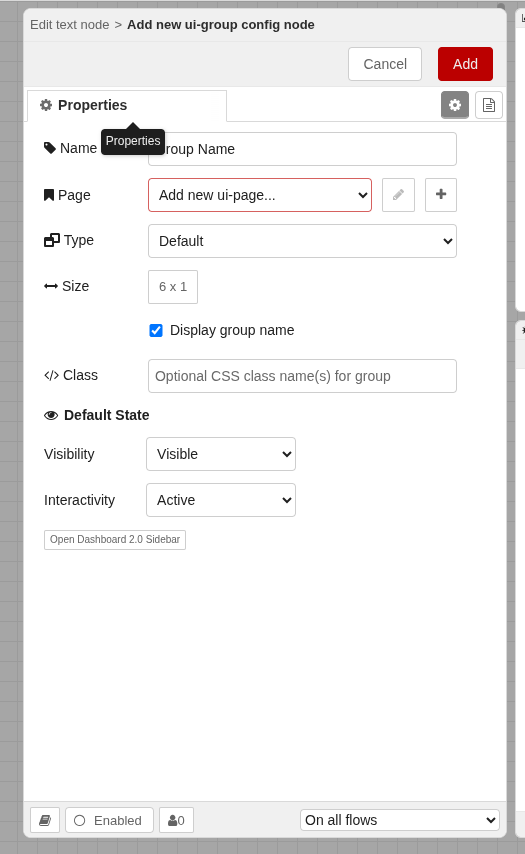Screen dimensions: 525x854
Task: Click the tag icon next to Name
Action: click(50, 148)
